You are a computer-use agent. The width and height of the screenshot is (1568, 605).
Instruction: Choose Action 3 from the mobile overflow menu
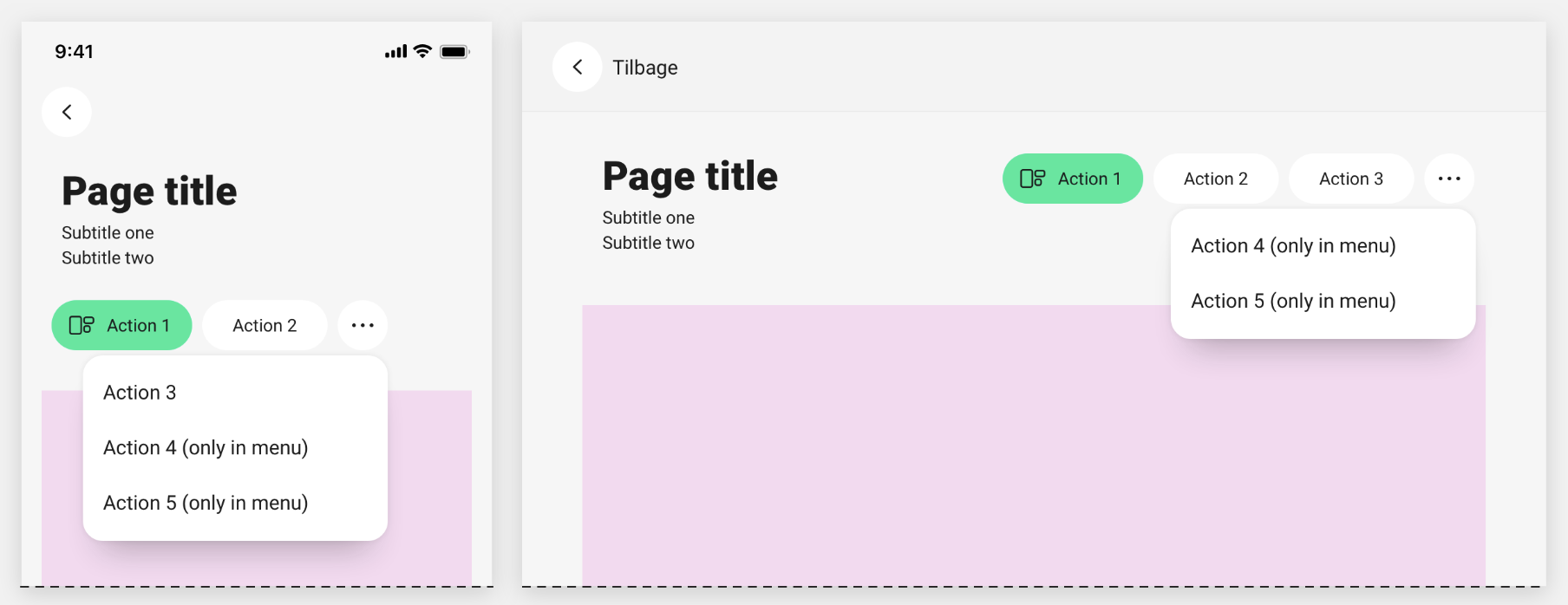tap(140, 392)
